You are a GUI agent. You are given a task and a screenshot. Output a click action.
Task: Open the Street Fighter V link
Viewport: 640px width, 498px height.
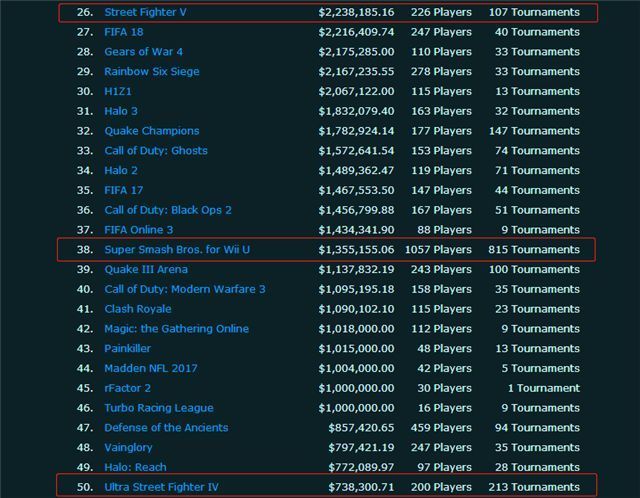(x=145, y=12)
